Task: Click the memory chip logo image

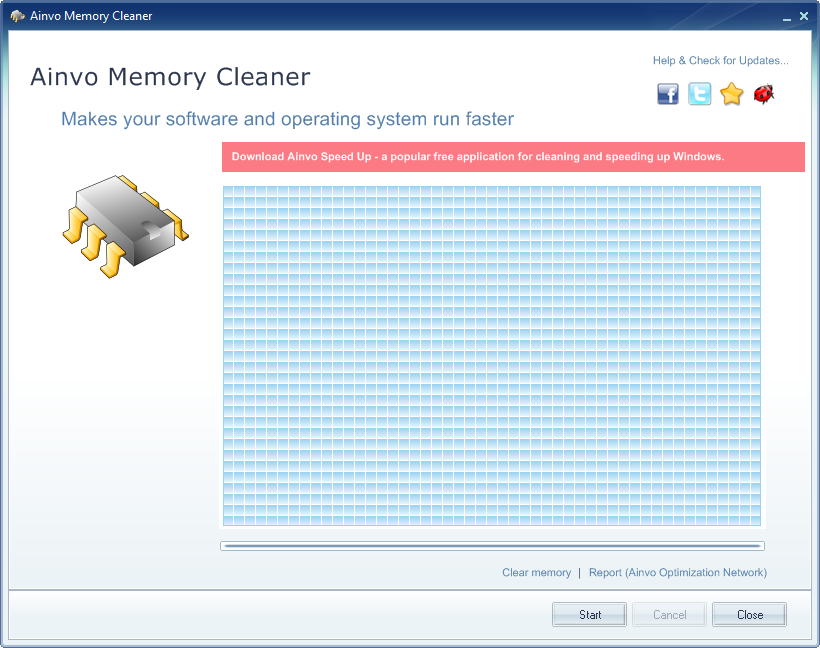Action: (x=126, y=226)
